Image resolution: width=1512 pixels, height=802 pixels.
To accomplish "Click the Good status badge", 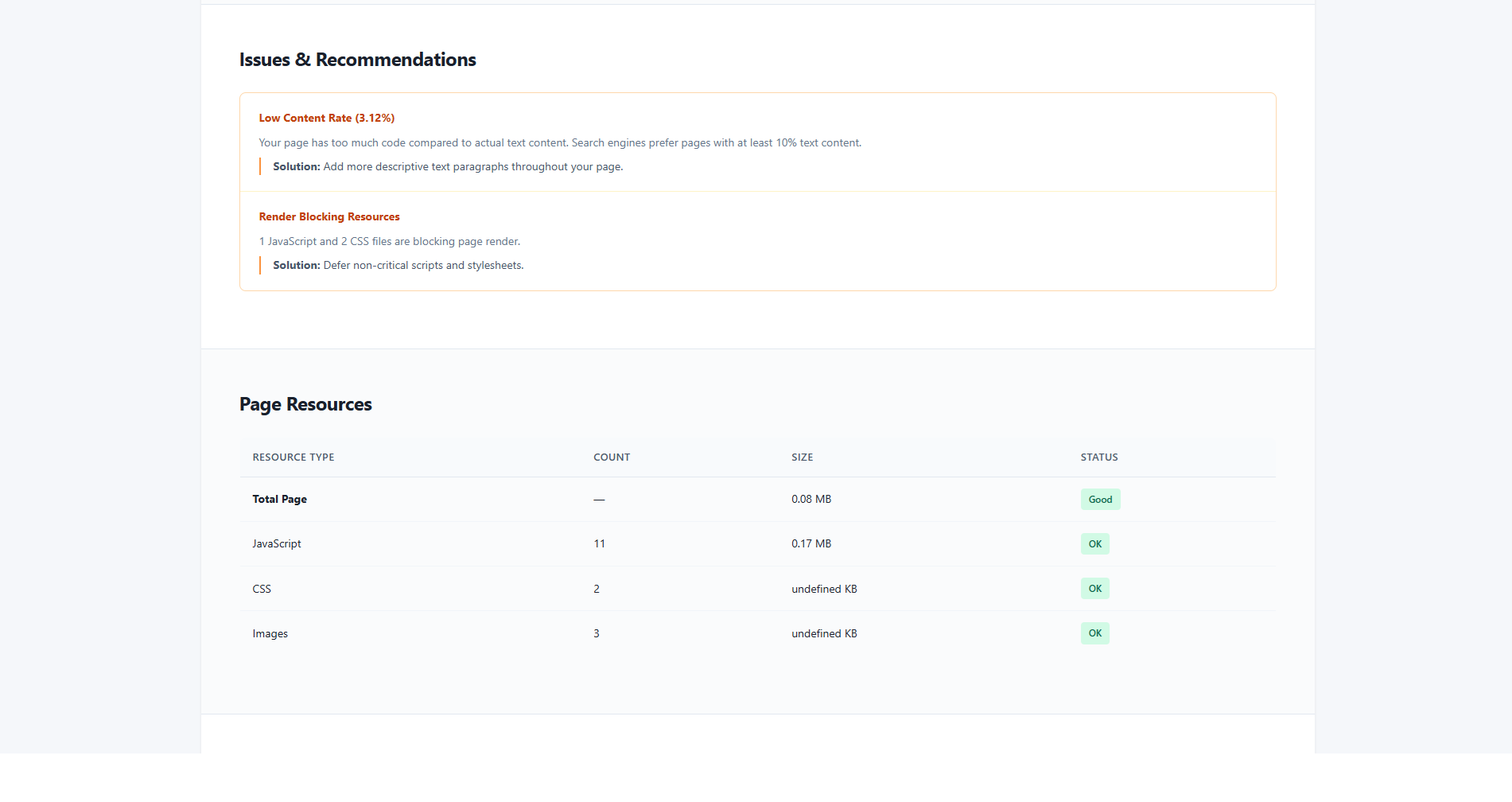I will 1100,499.
